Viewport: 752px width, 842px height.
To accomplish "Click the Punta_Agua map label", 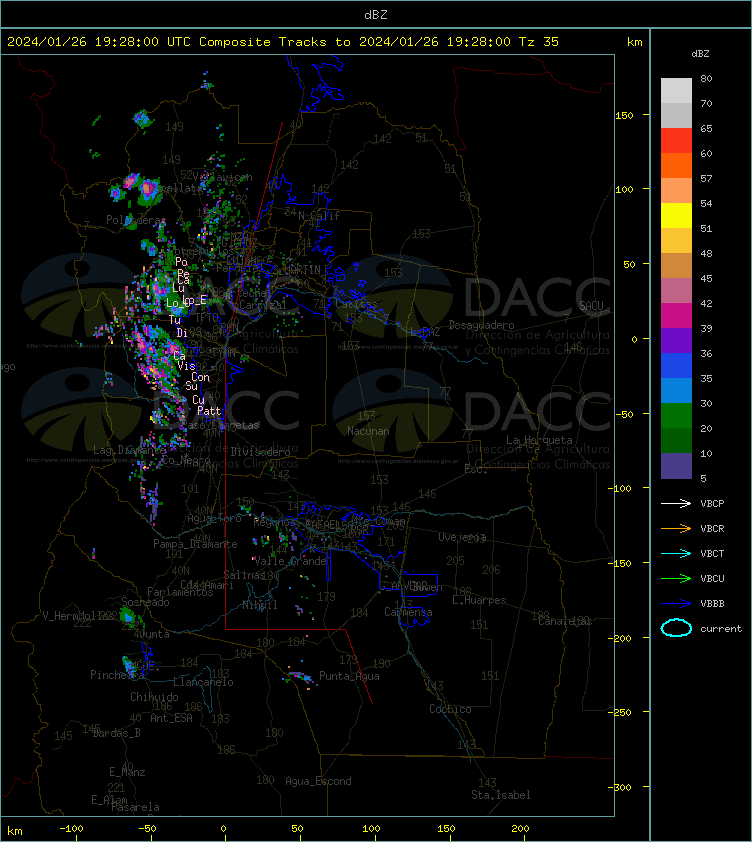I will pos(349,676).
